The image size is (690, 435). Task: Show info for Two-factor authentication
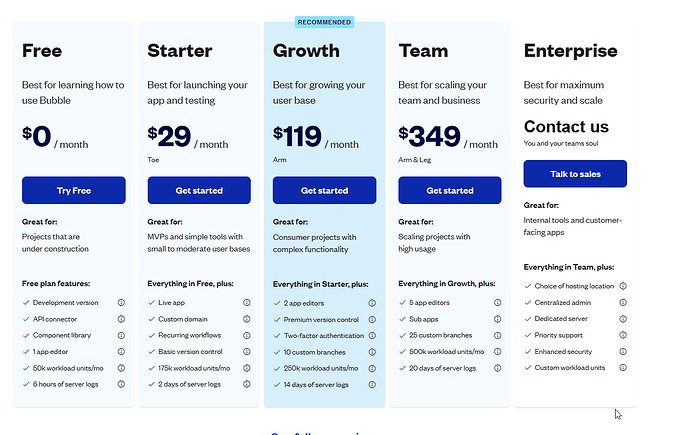point(372,336)
